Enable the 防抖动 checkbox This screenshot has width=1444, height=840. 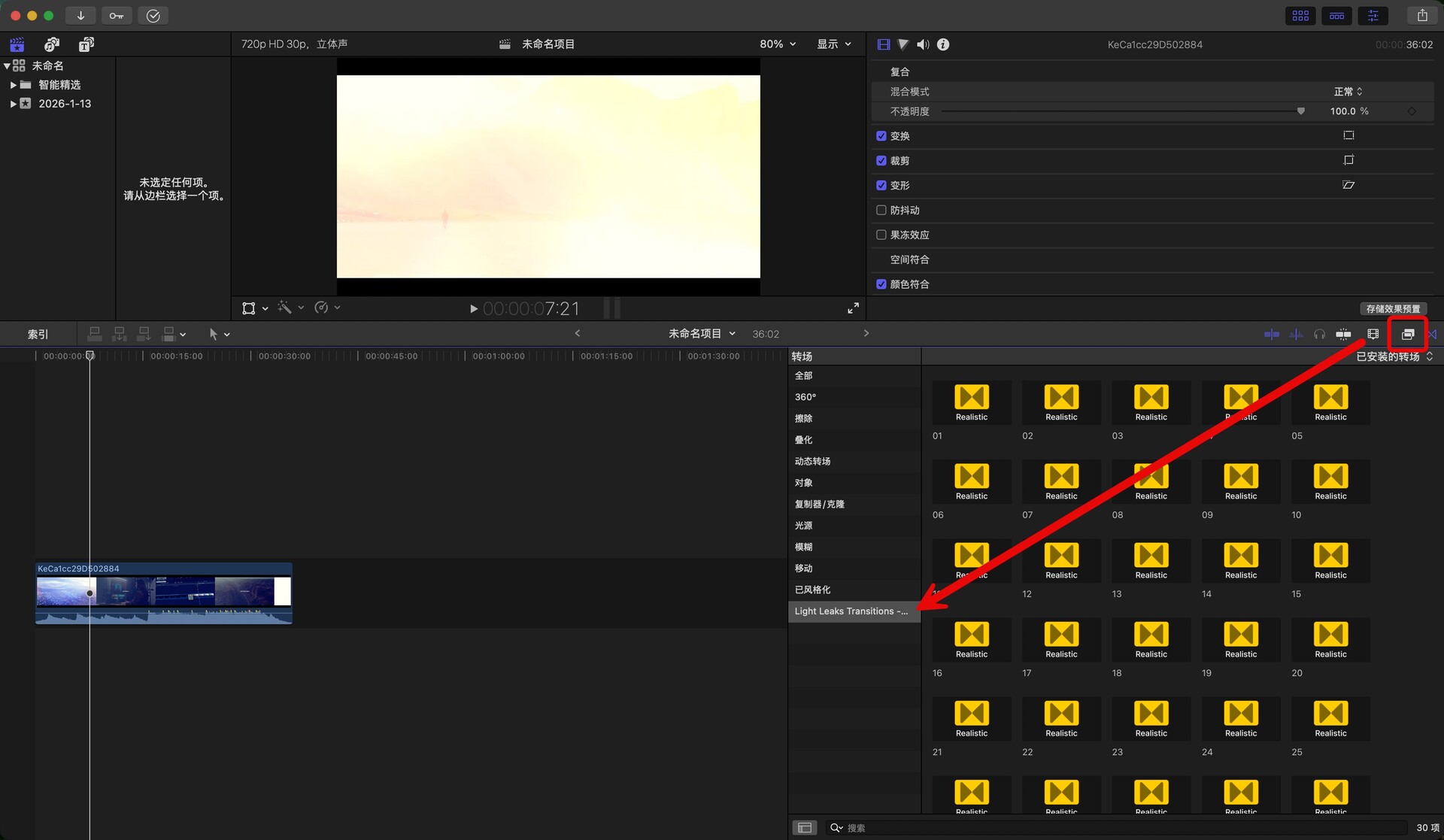[x=881, y=210]
